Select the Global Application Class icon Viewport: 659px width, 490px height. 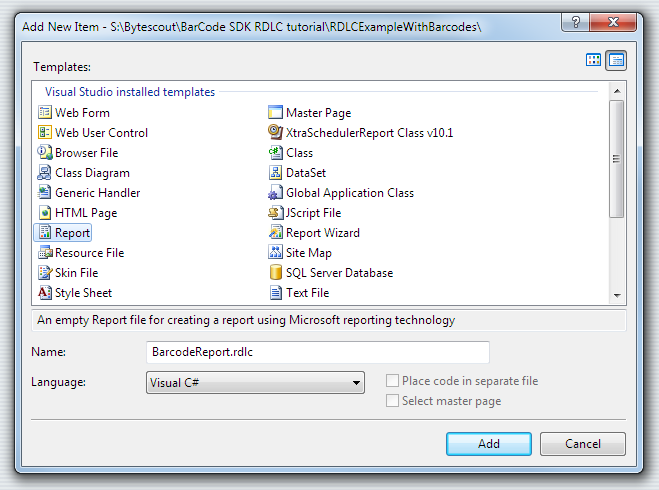click(275, 192)
